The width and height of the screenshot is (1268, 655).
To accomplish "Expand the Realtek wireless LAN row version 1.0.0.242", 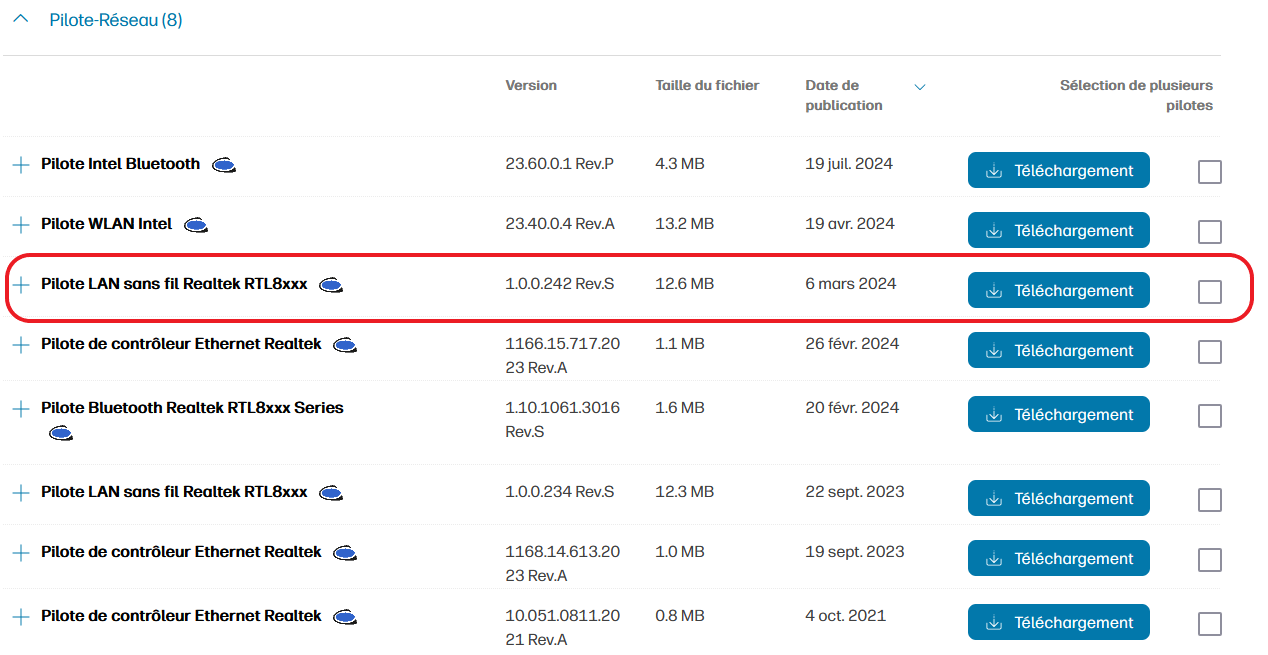I will click(20, 284).
